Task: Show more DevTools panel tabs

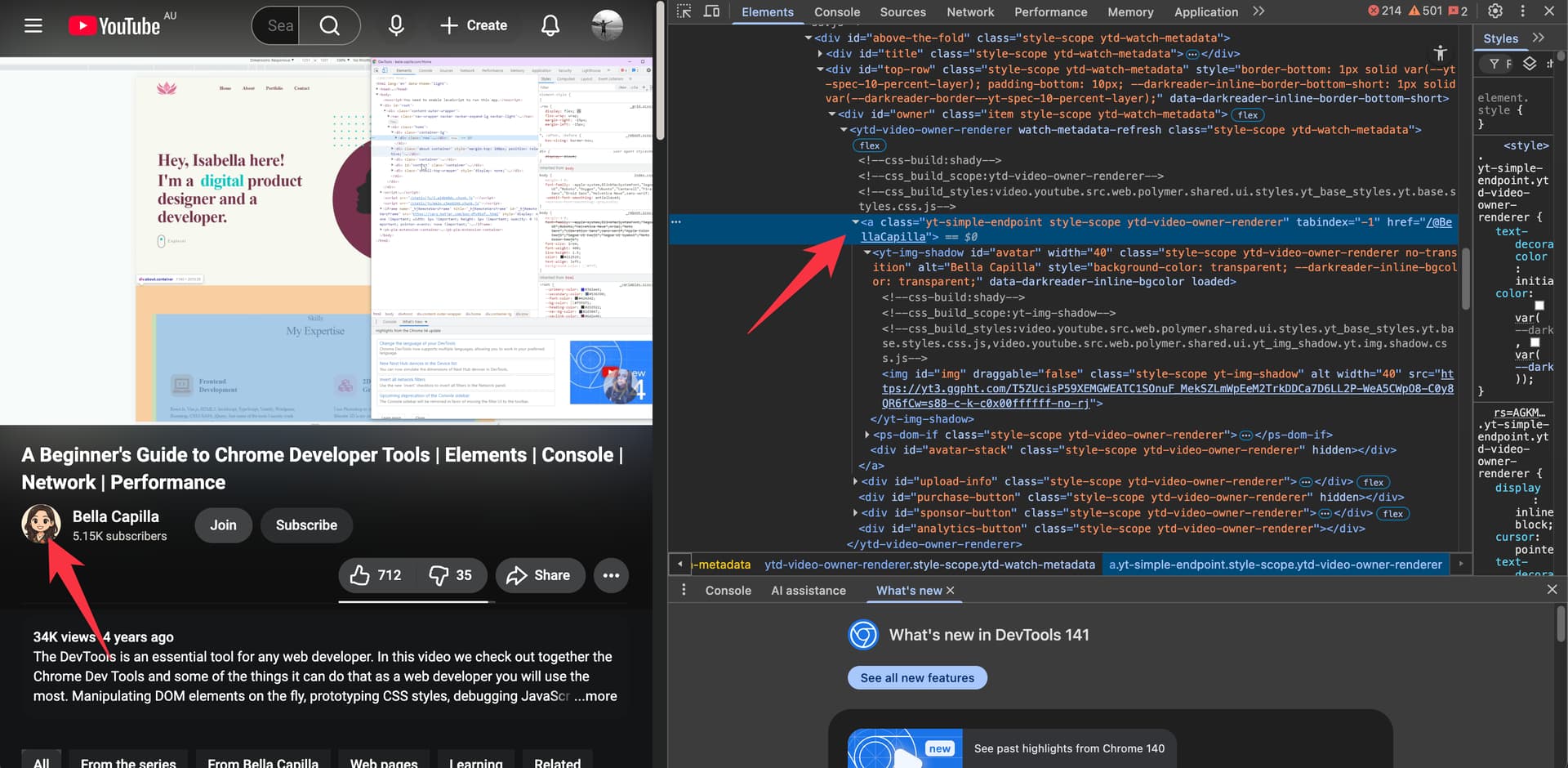Action: 1258,11
